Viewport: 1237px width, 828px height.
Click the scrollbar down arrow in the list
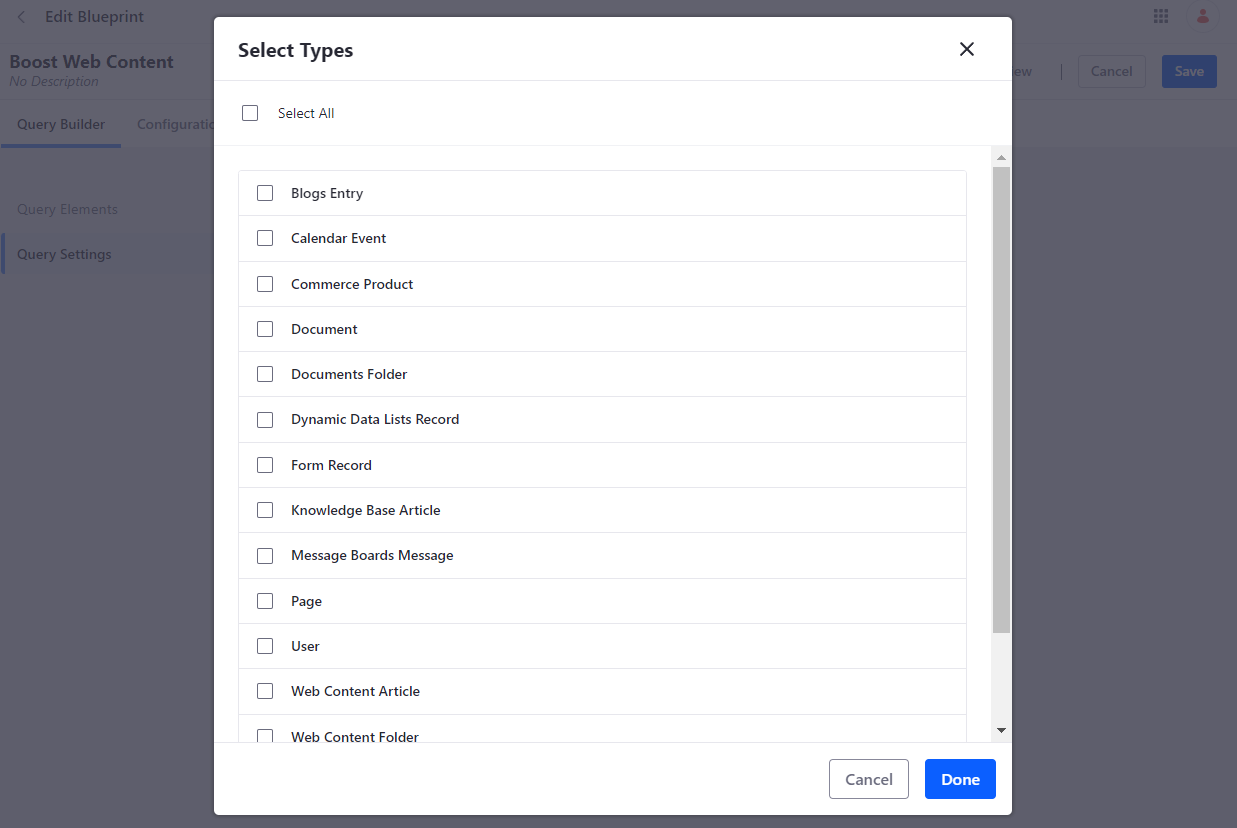click(x=1001, y=731)
